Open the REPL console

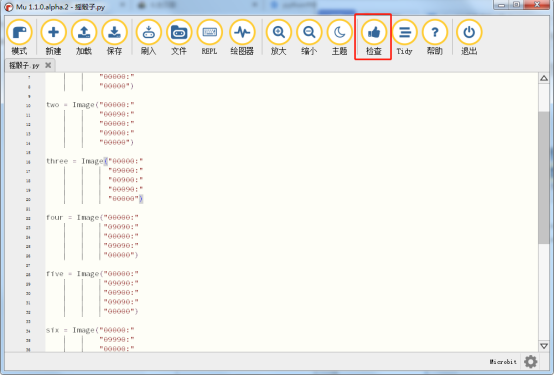210,37
